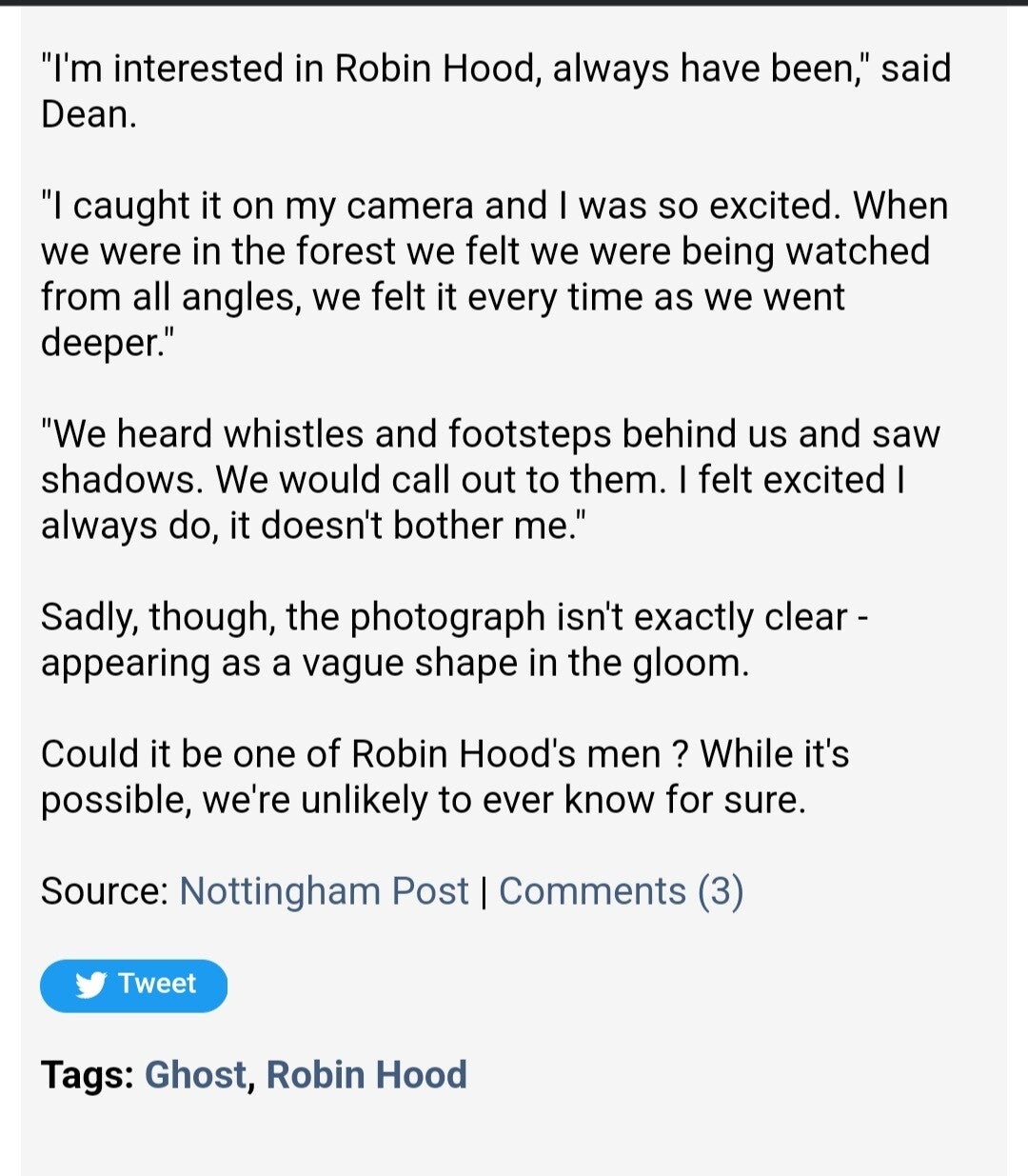Click the Twitter bird icon

tap(90, 985)
